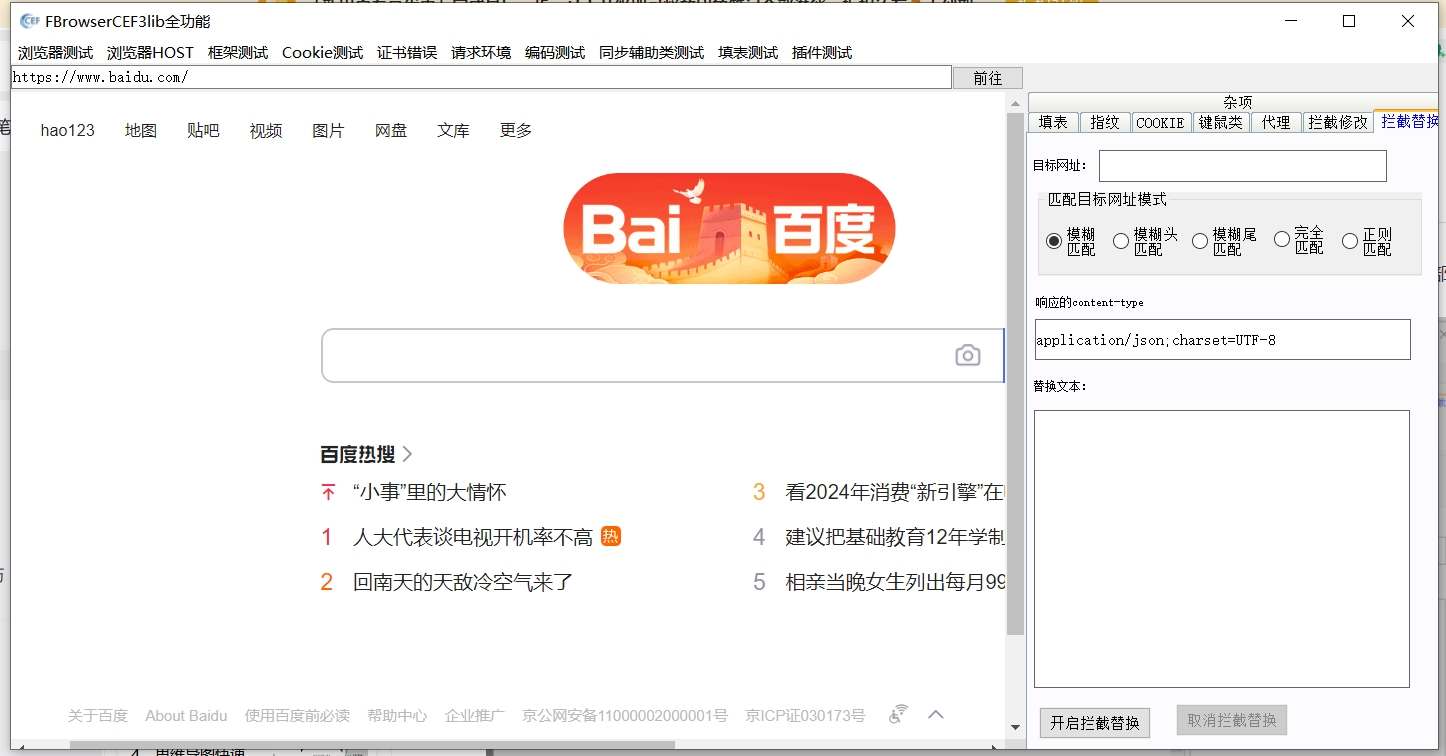Open the 浏览器HOST menu
The width and height of the screenshot is (1446, 756).
pyautogui.click(x=150, y=53)
